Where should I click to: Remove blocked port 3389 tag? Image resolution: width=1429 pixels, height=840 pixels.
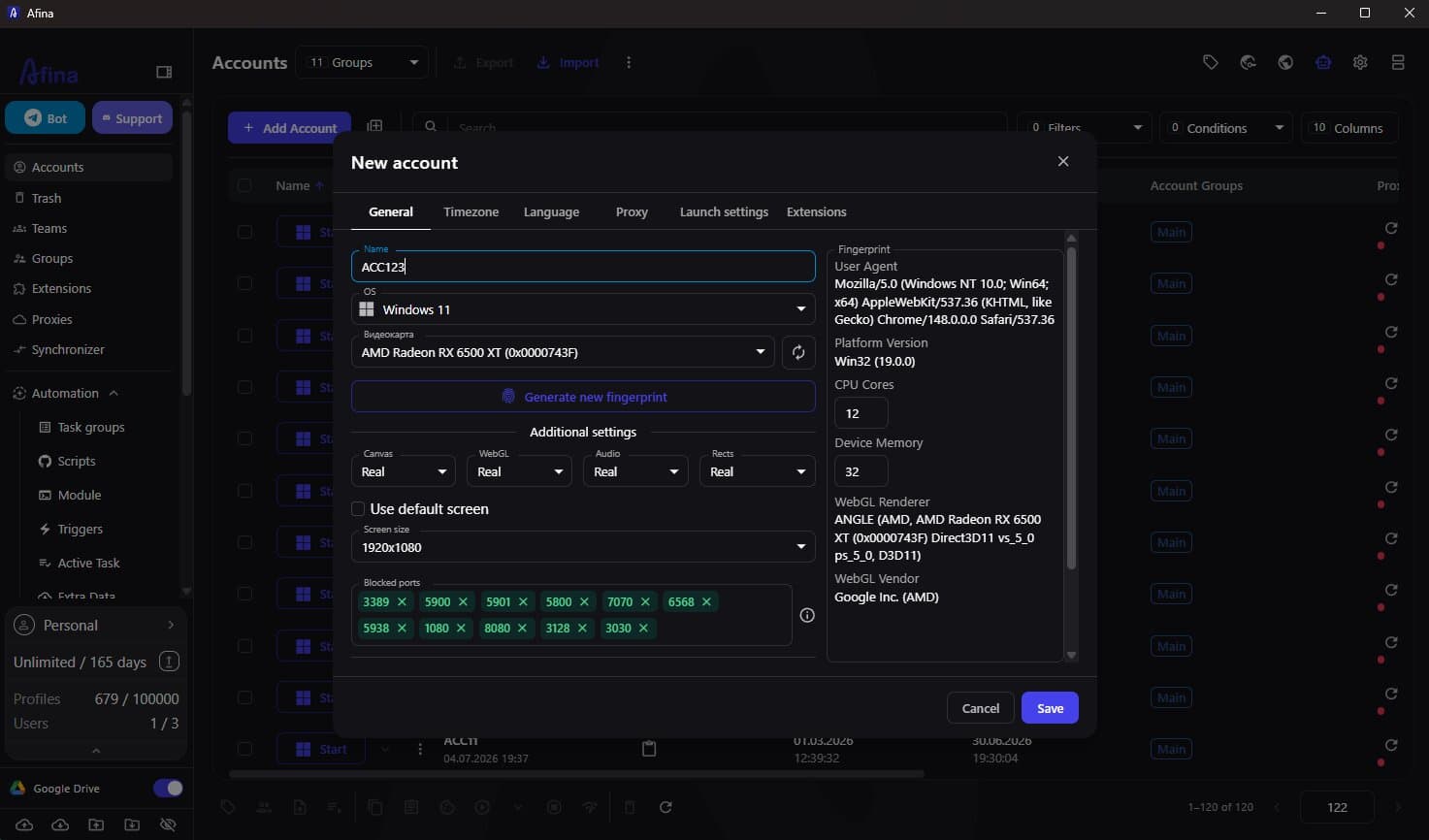click(402, 601)
